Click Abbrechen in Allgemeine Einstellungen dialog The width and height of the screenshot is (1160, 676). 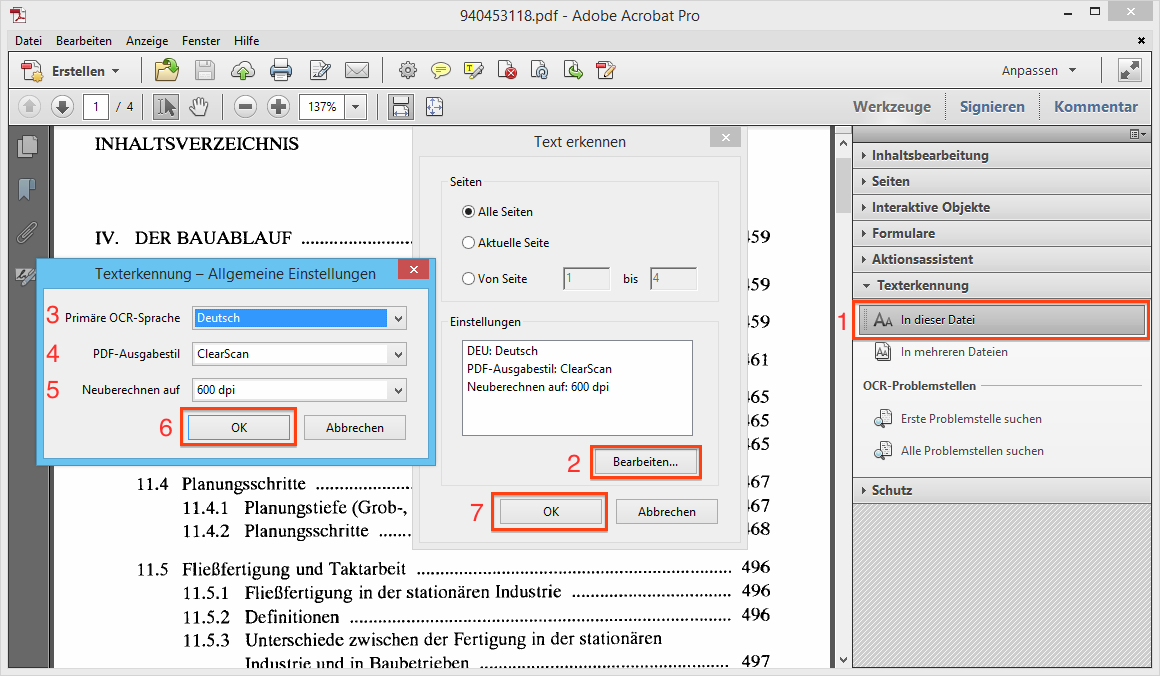(355, 427)
